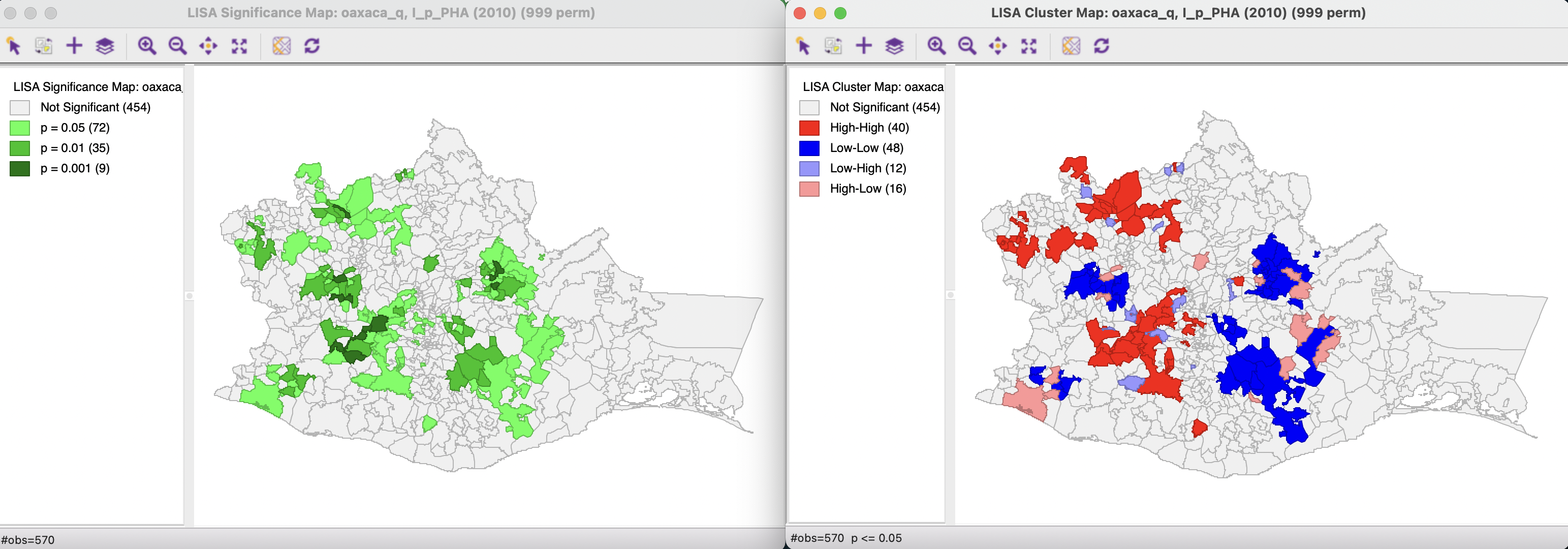The width and height of the screenshot is (1568, 549).
Task: Select 'p = 0.001 (9)' legend label
Action: [x=75, y=168]
